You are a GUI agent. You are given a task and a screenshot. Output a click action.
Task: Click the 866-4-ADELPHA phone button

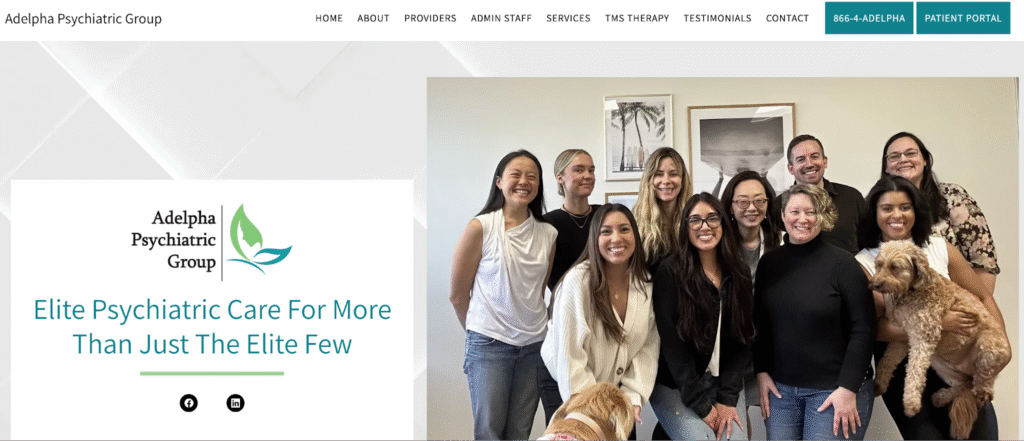click(x=869, y=18)
